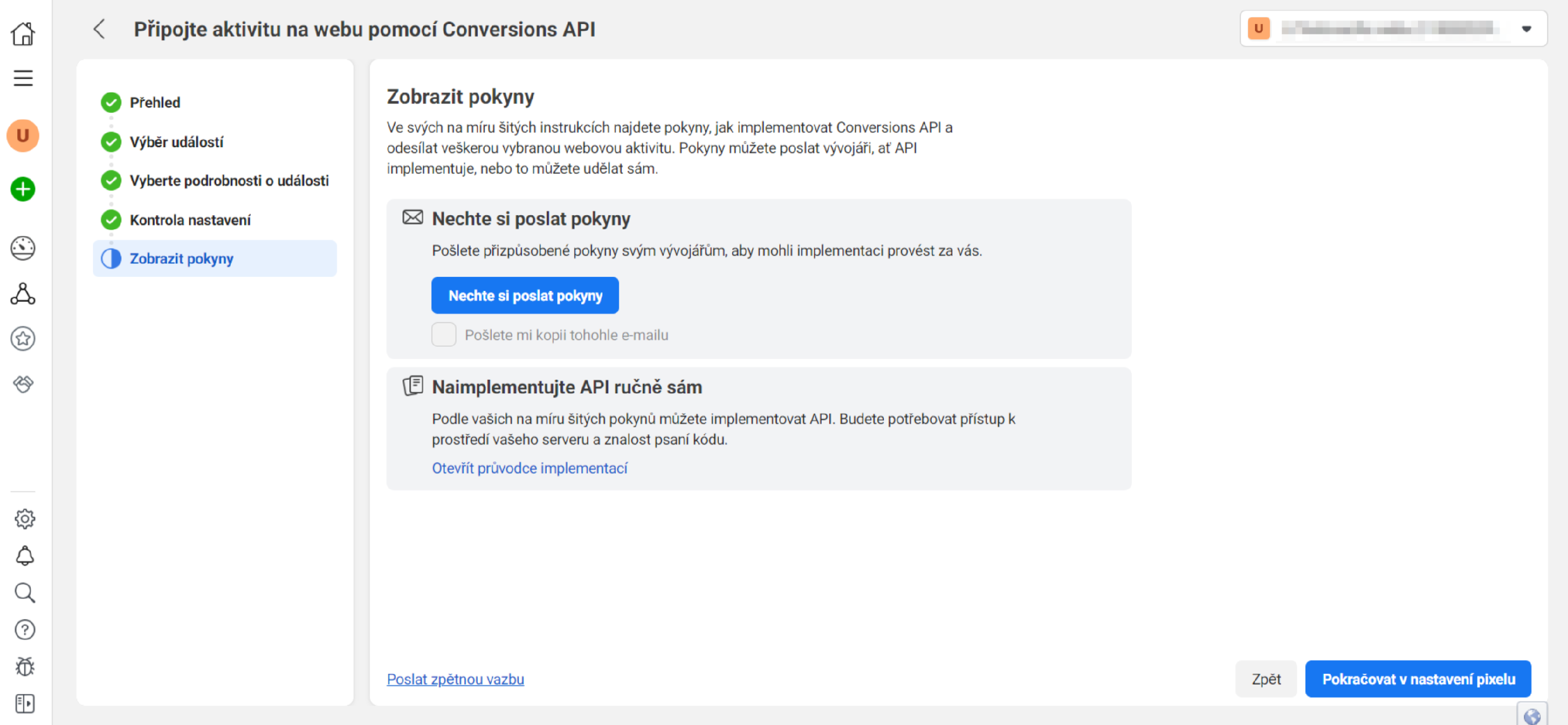Check 'Pošlete mi kopii tohohle e-mailu' box
Screen dimensions: 1568x725
[444, 334]
